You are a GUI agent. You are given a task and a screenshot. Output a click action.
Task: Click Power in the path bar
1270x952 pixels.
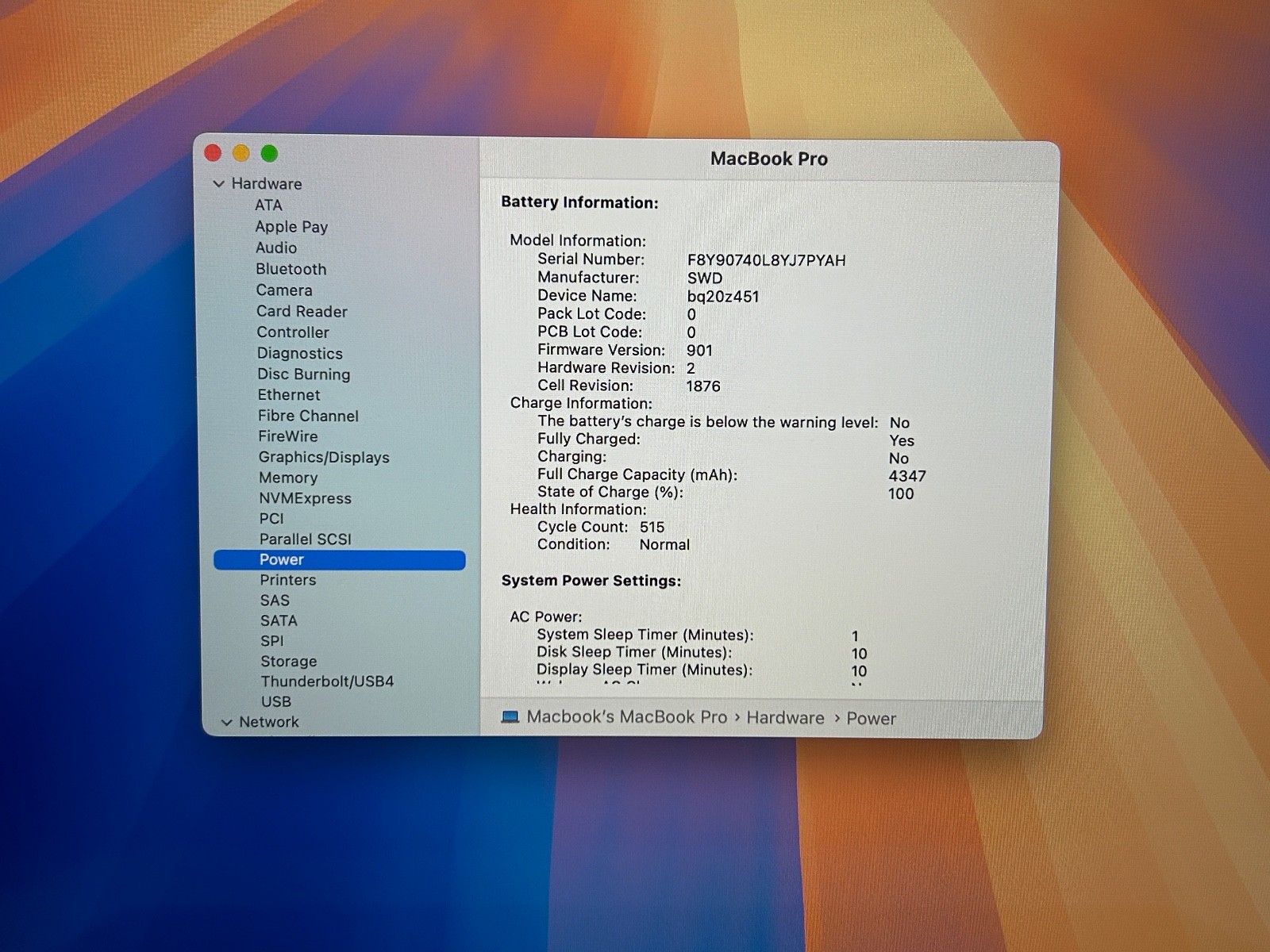point(871,719)
